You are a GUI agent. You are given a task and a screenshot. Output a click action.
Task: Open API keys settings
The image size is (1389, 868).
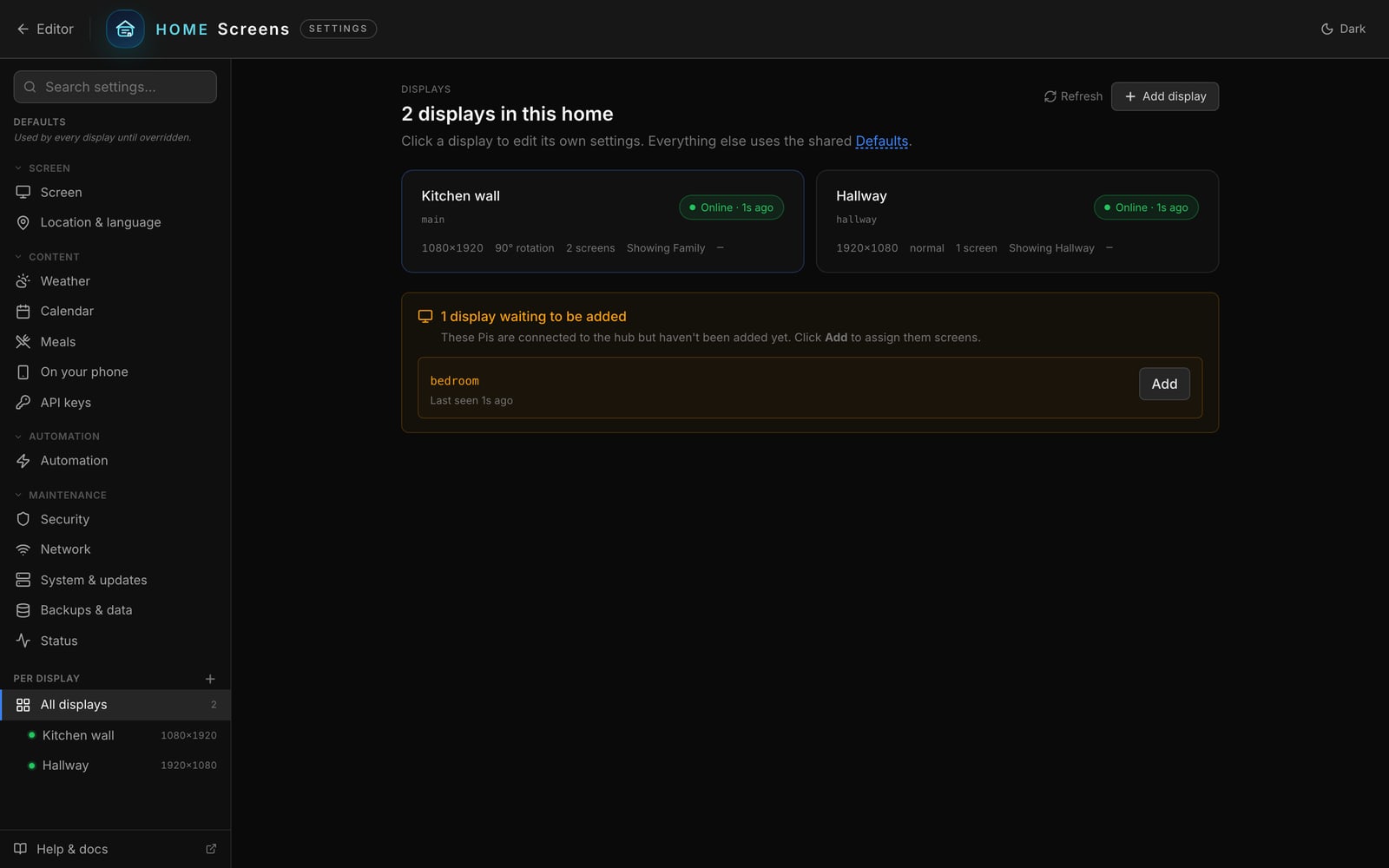pyautogui.click(x=115, y=403)
